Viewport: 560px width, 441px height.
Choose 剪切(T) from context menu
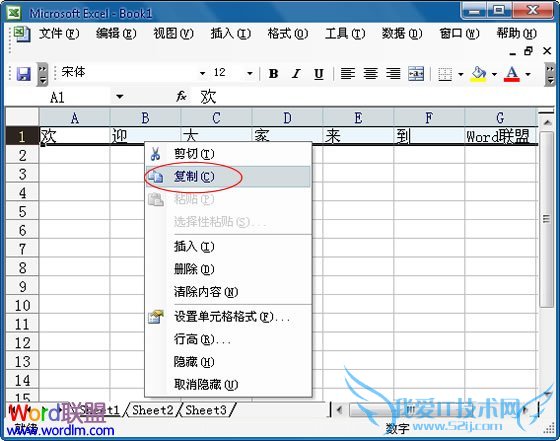point(228,154)
